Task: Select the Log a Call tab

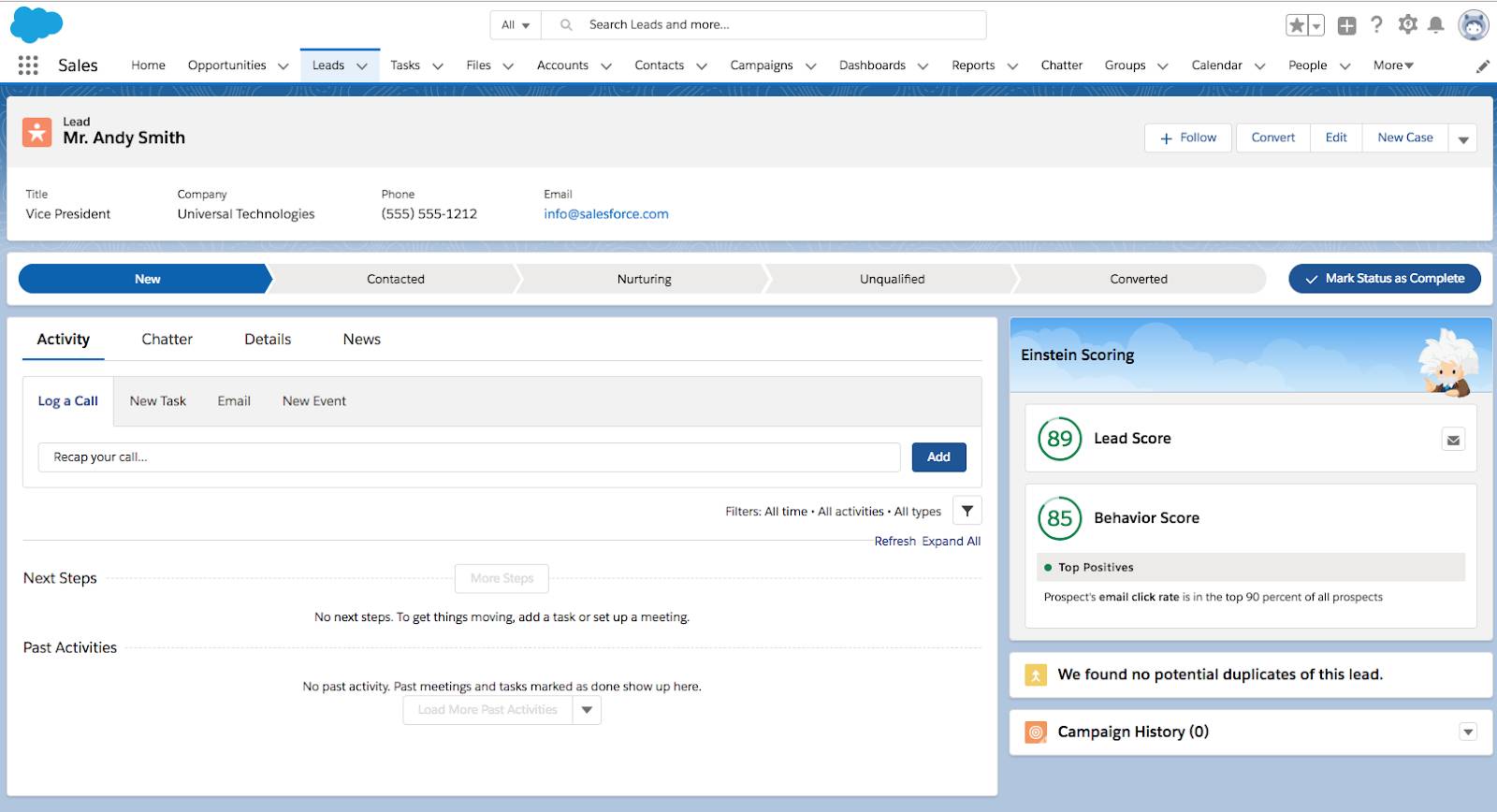Action: pyautogui.click(x=67, y=401)
